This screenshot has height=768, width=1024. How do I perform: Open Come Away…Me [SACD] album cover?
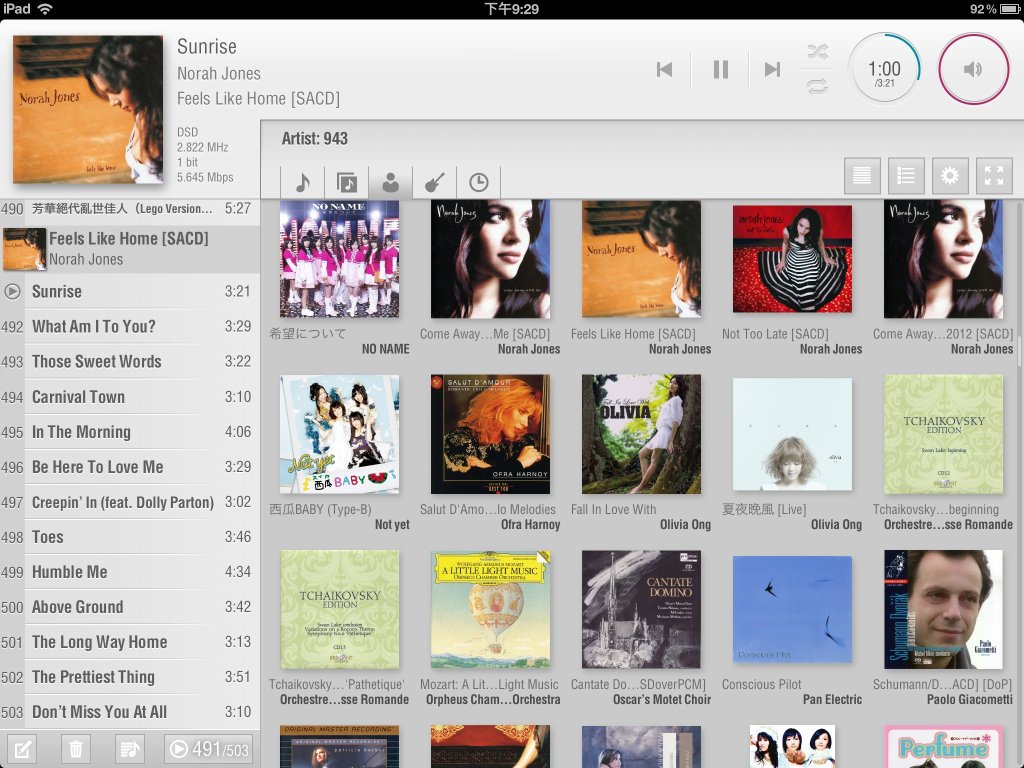tap(490, 259)
